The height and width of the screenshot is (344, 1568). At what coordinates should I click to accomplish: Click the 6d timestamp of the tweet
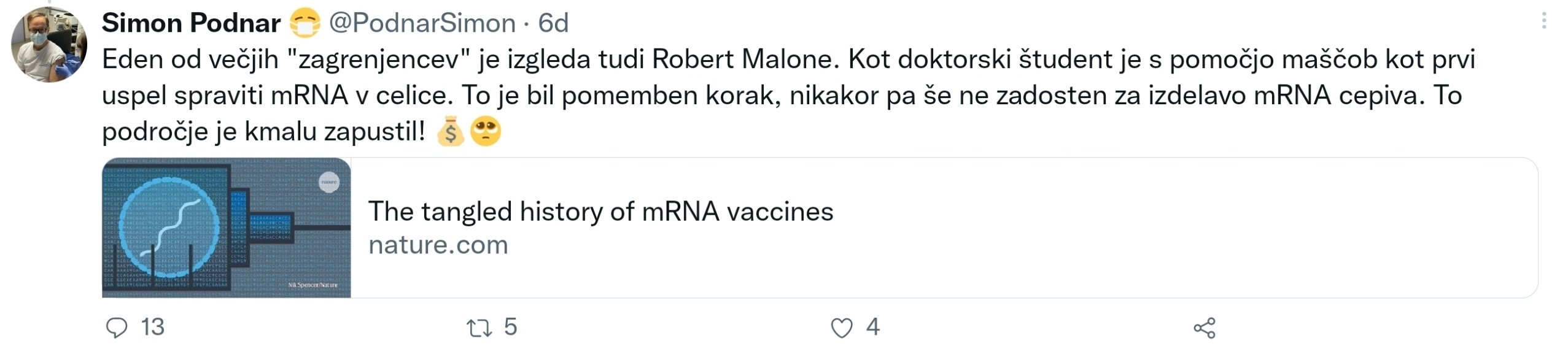click(553, 23)
